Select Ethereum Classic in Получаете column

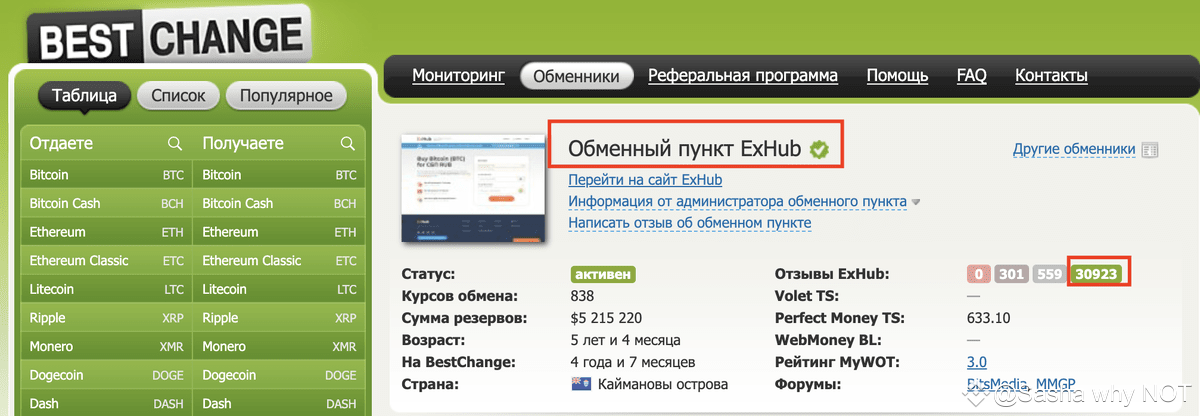tap(279, 261)
